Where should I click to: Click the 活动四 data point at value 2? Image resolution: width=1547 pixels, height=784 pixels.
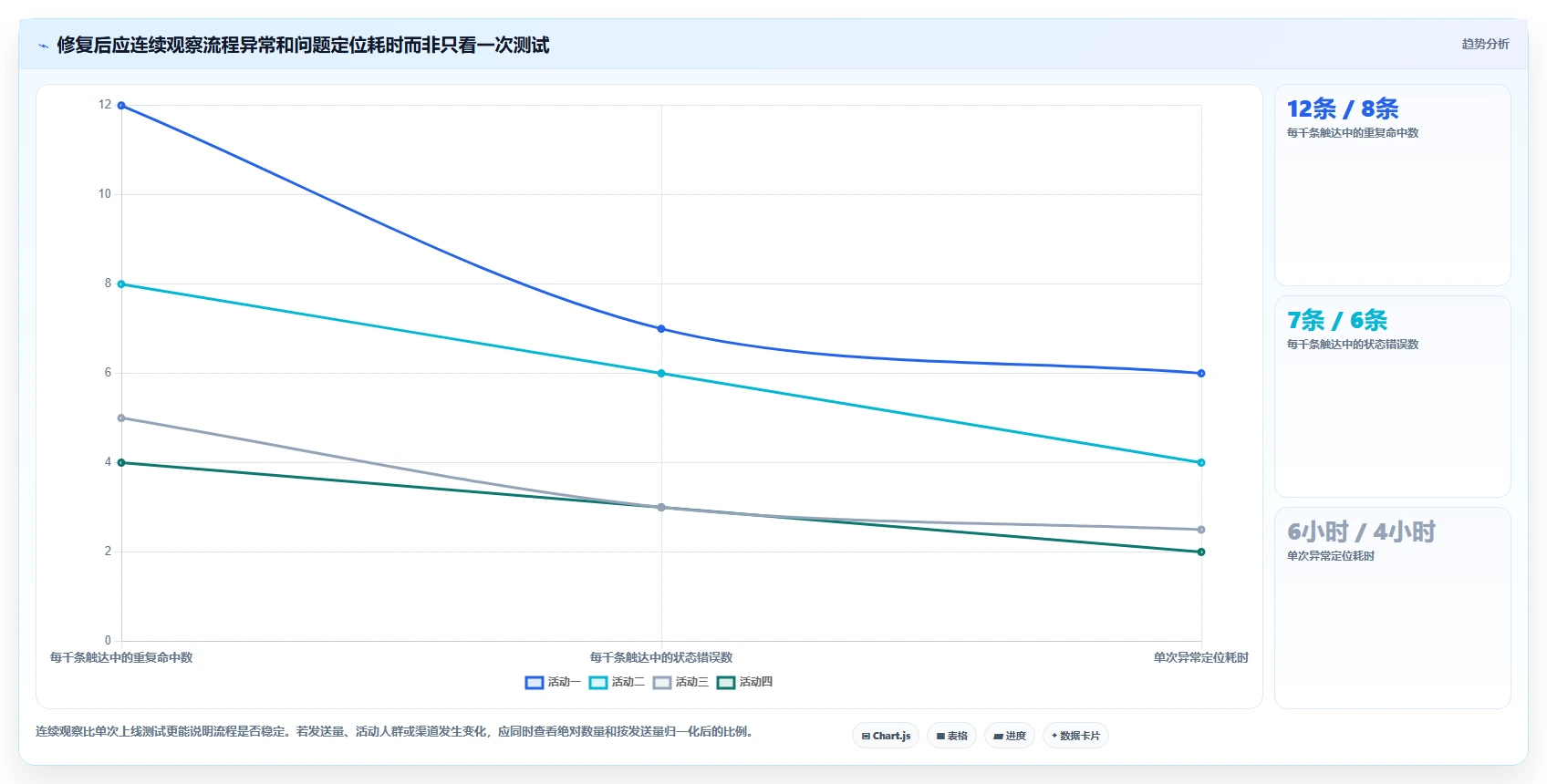pyautogui.click(x=1201, y=552)
